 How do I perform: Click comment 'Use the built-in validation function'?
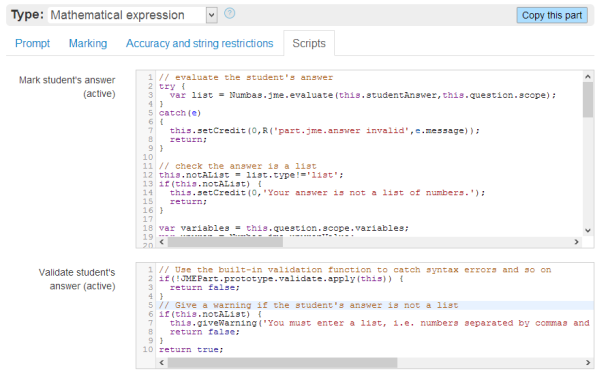[355, 270]
